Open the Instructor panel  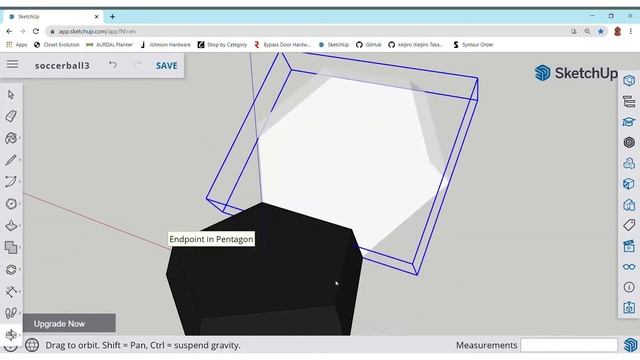pyautogui.click(x=629, y=122)
